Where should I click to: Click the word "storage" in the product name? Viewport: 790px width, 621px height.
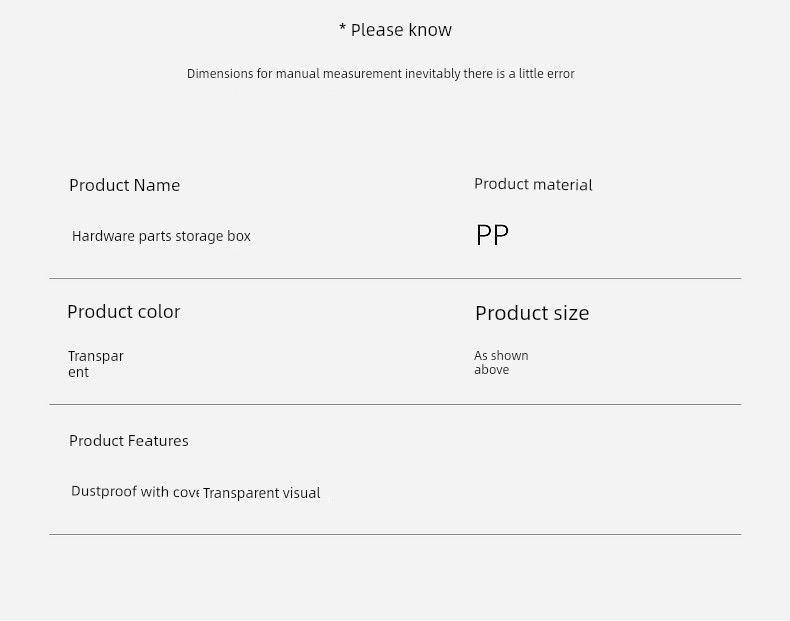pyautogui.click(x=199, y=236)
